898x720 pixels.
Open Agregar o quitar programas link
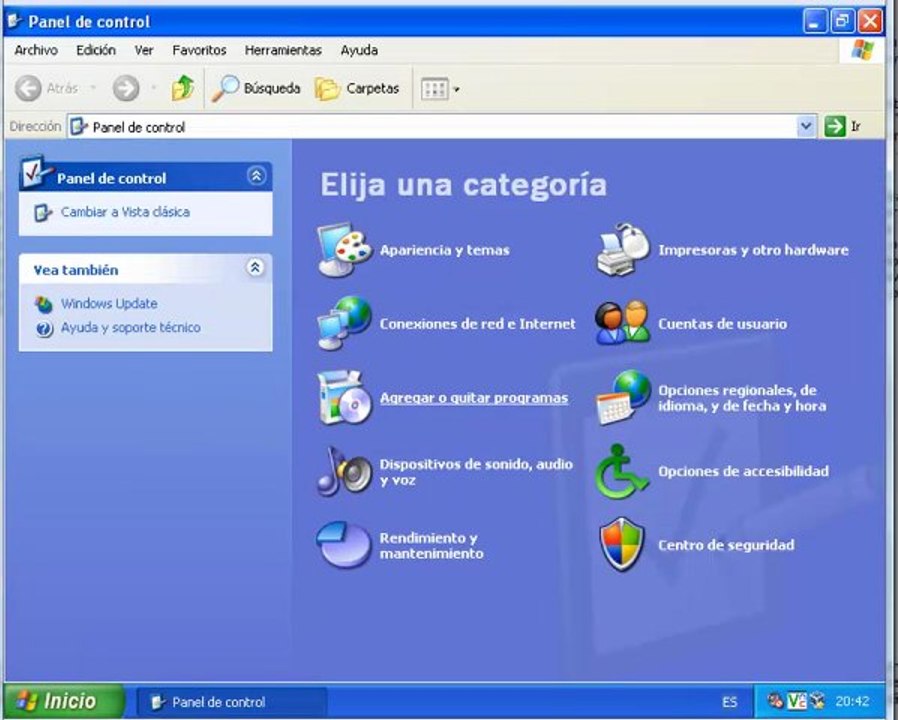point(474,398)
